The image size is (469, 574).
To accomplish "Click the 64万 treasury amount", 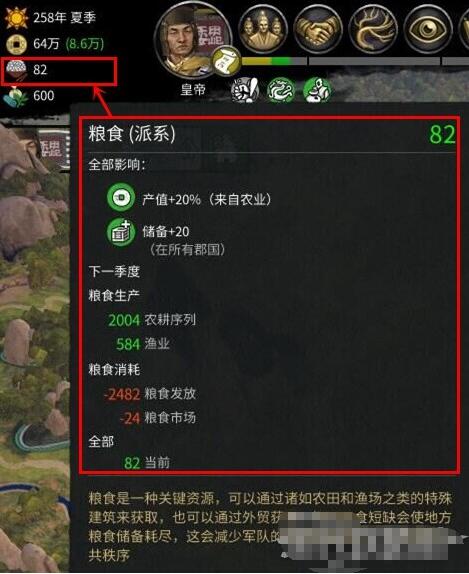I will click(46, 44).
